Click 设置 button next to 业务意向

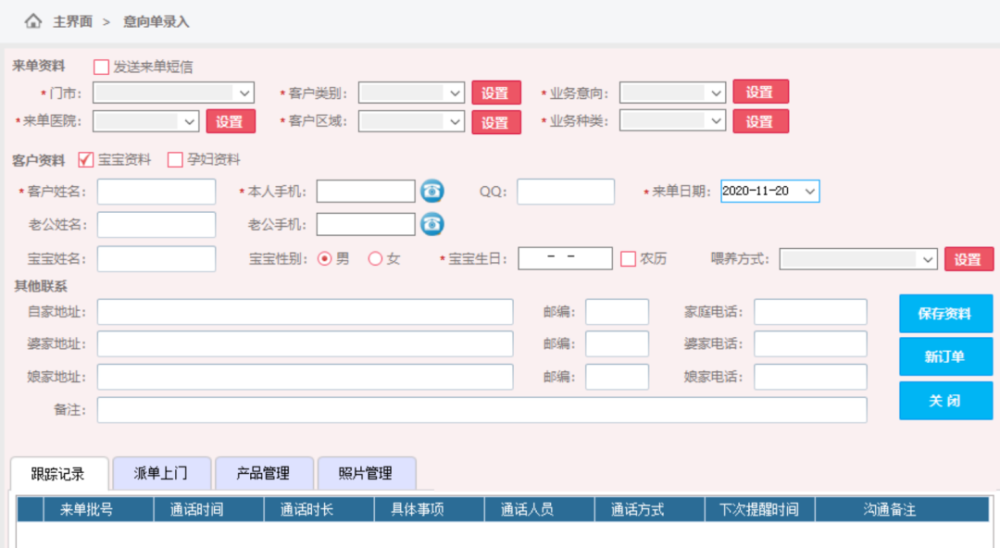(760, 92)
